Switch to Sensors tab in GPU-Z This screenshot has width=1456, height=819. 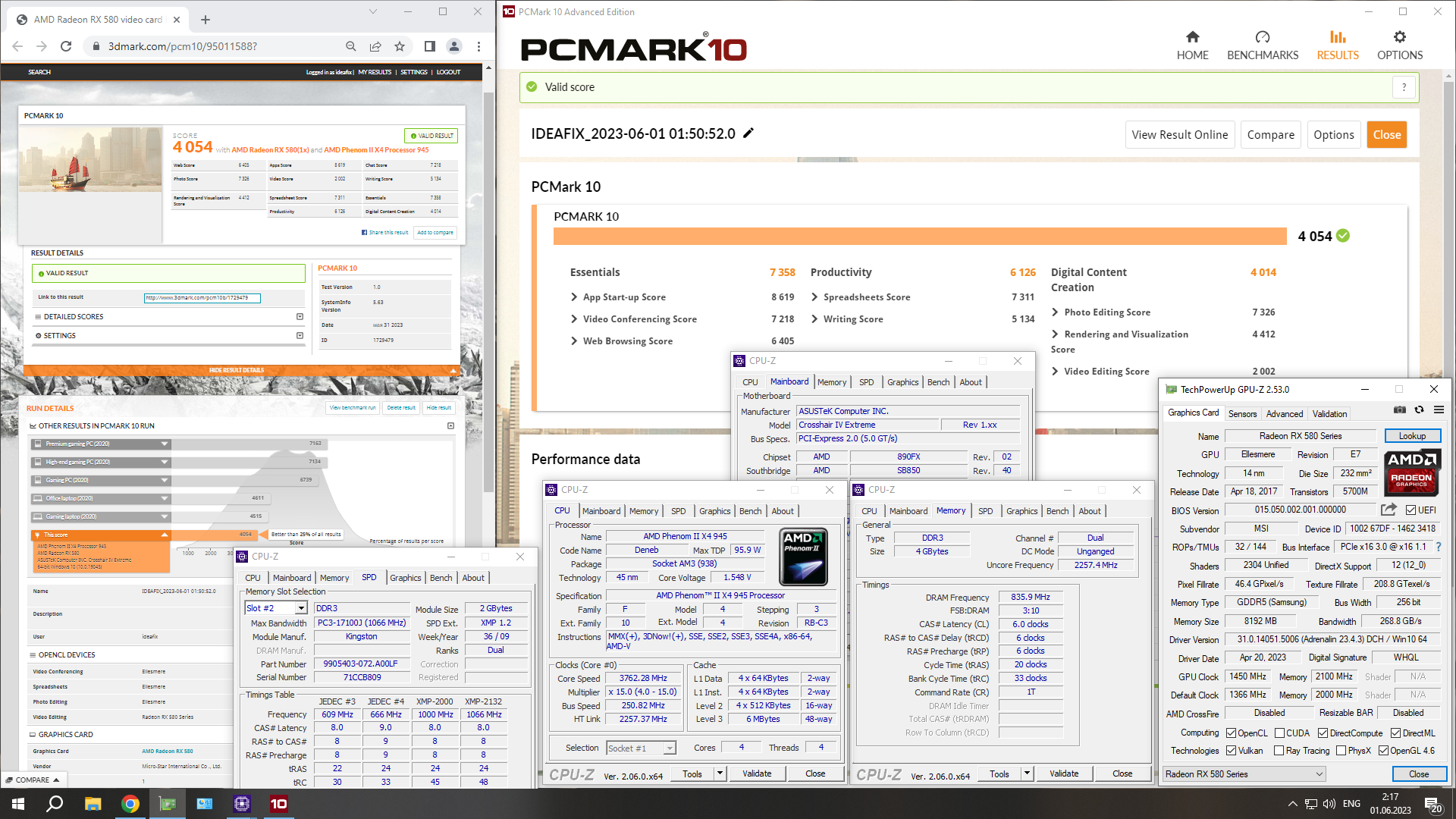click(x=1242, y=414)
